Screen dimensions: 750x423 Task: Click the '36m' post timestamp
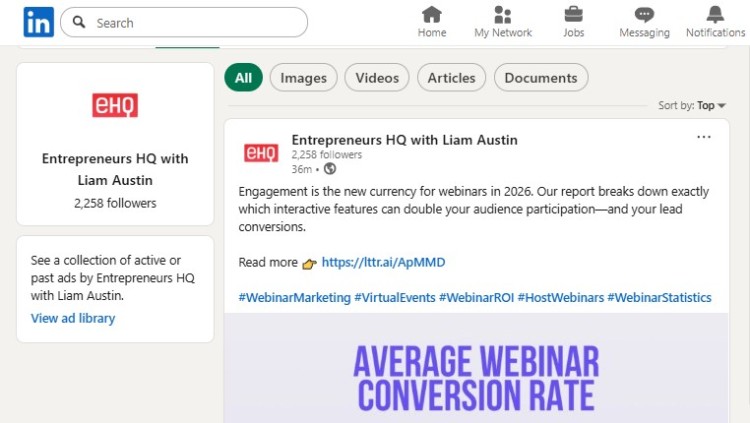[x=301, y=169]
